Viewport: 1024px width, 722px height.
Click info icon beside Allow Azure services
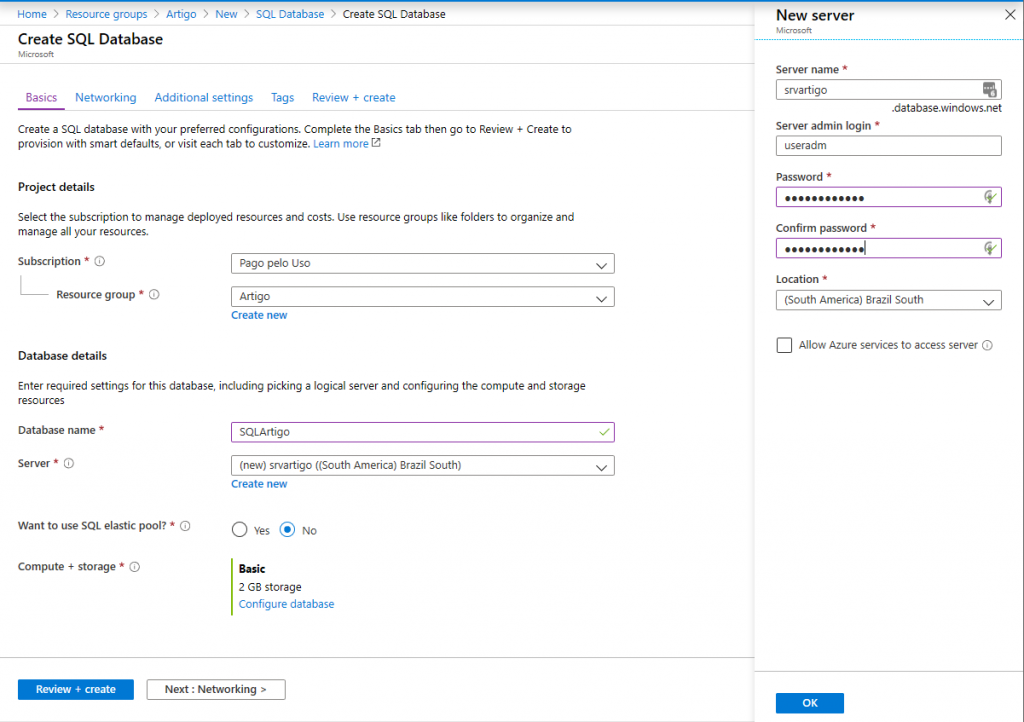point(987,346)
